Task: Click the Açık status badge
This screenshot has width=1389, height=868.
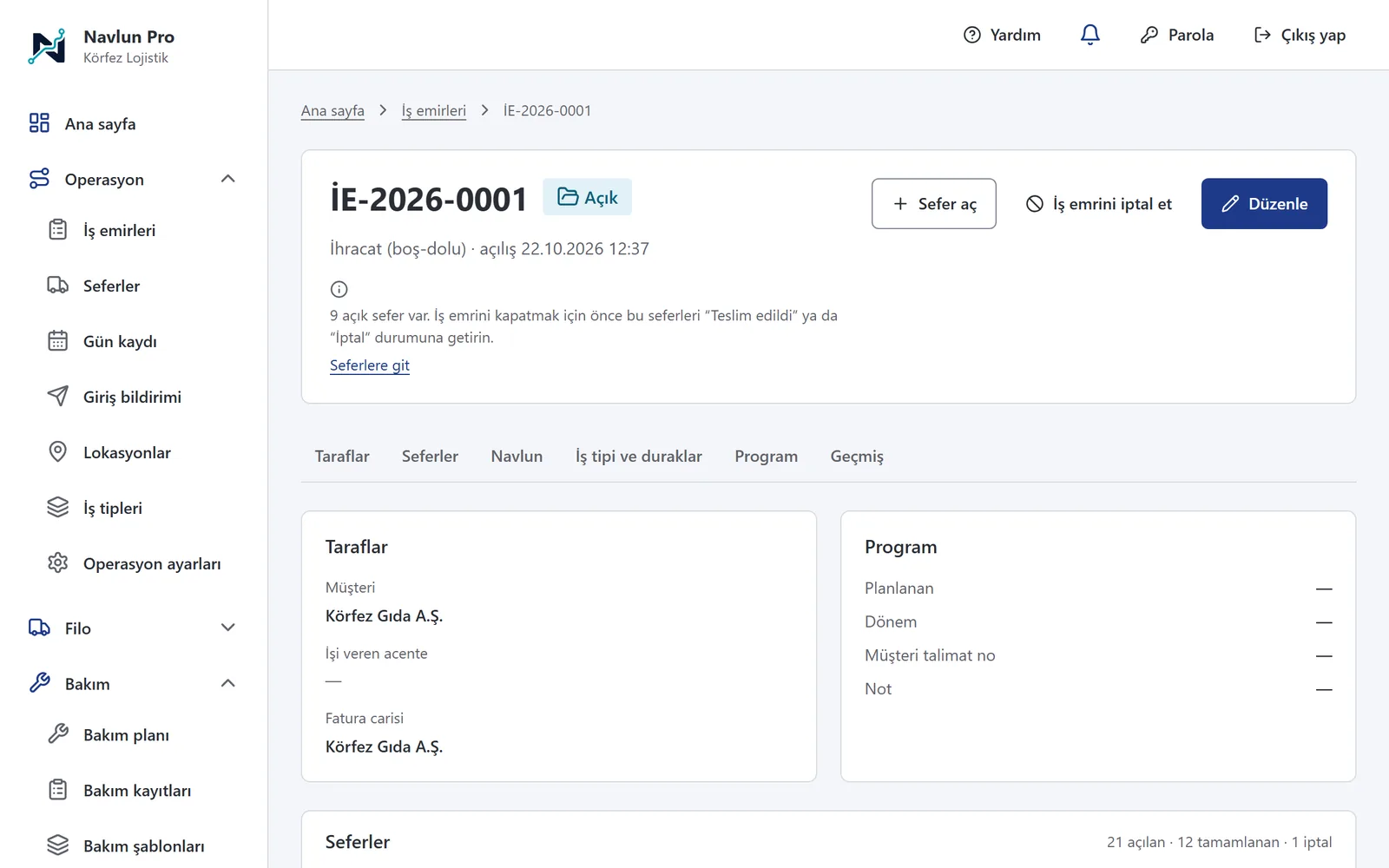Action: tap(587, 197)
